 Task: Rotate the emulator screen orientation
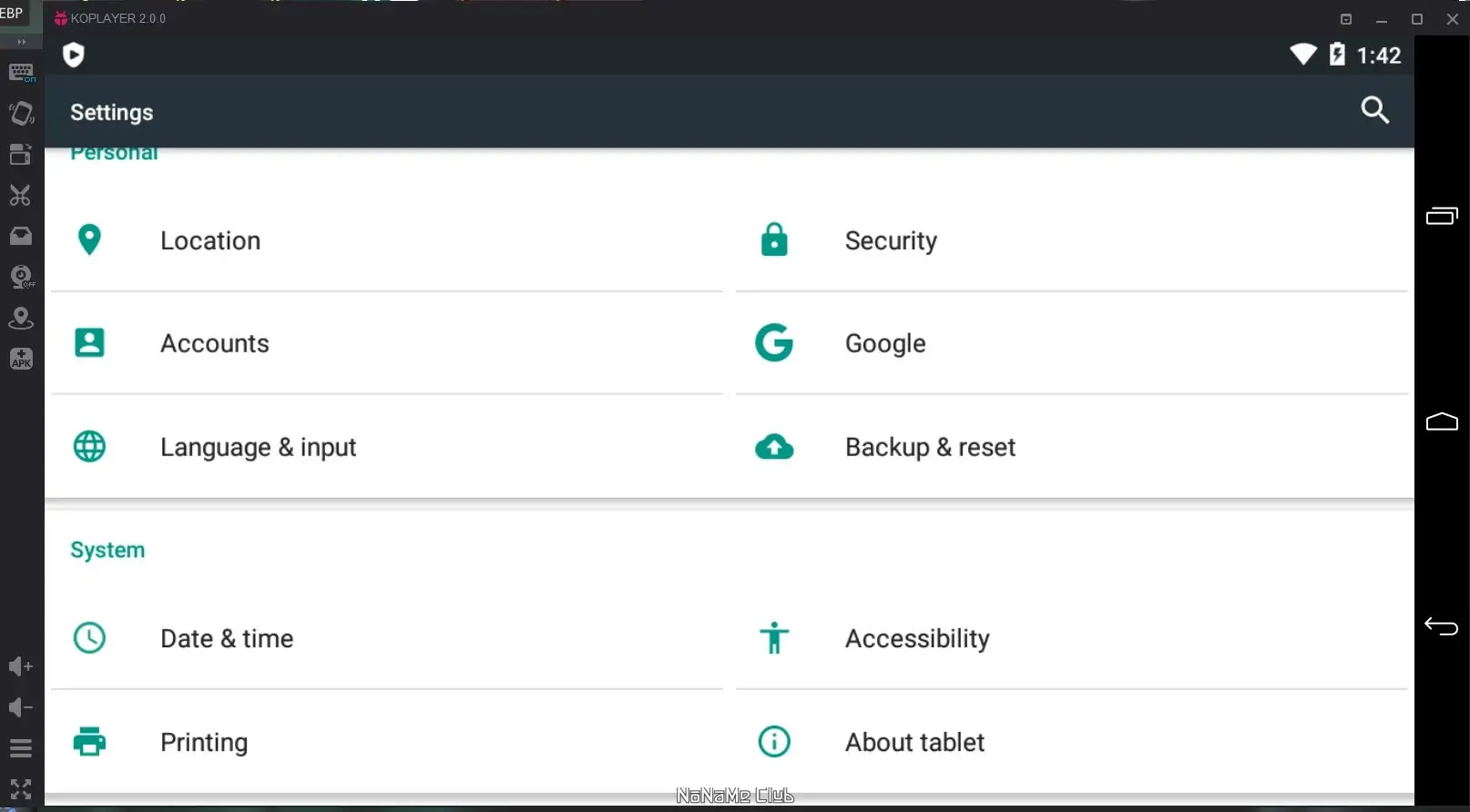tap(21, 154)
